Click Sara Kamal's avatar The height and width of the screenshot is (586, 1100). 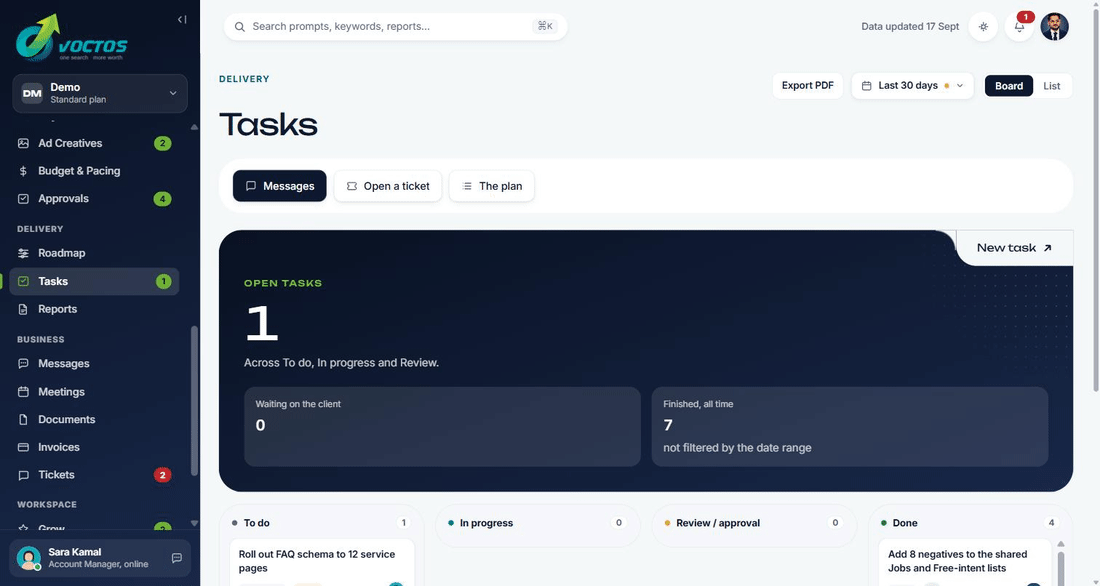29,558
